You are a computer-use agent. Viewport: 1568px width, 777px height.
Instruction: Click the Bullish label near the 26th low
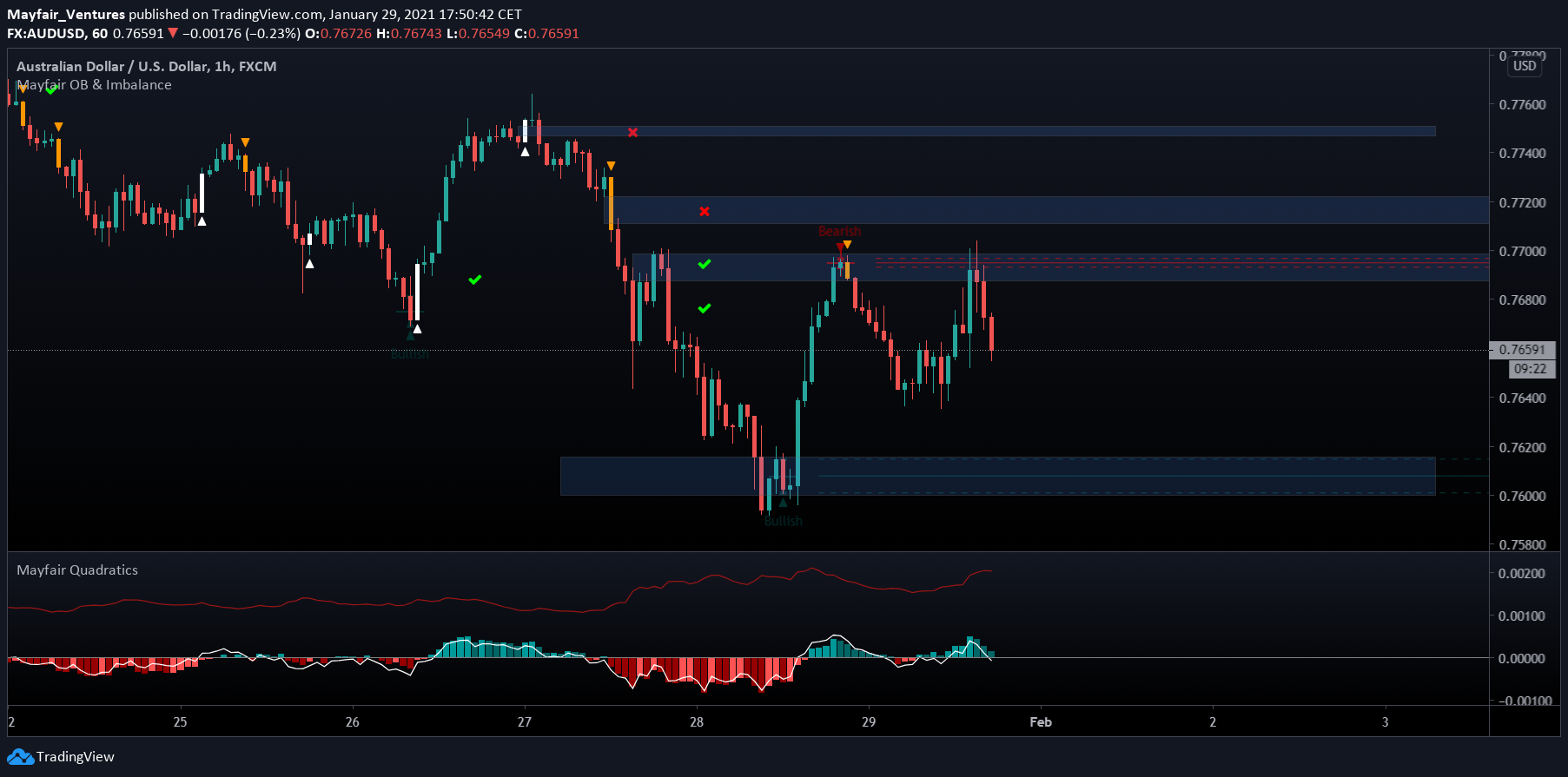tap(409, 354)
